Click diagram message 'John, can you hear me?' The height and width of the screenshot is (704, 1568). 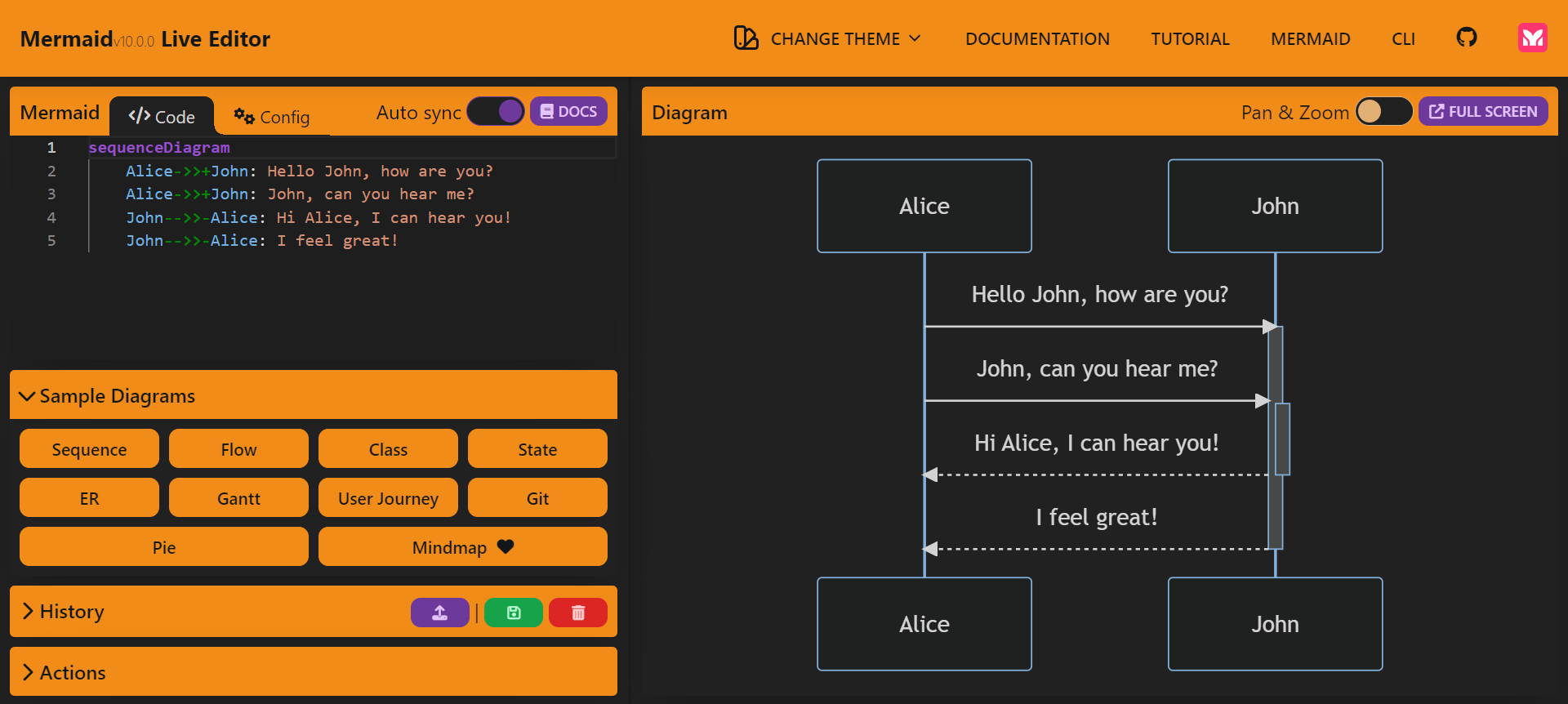[x=1097, y=368]
